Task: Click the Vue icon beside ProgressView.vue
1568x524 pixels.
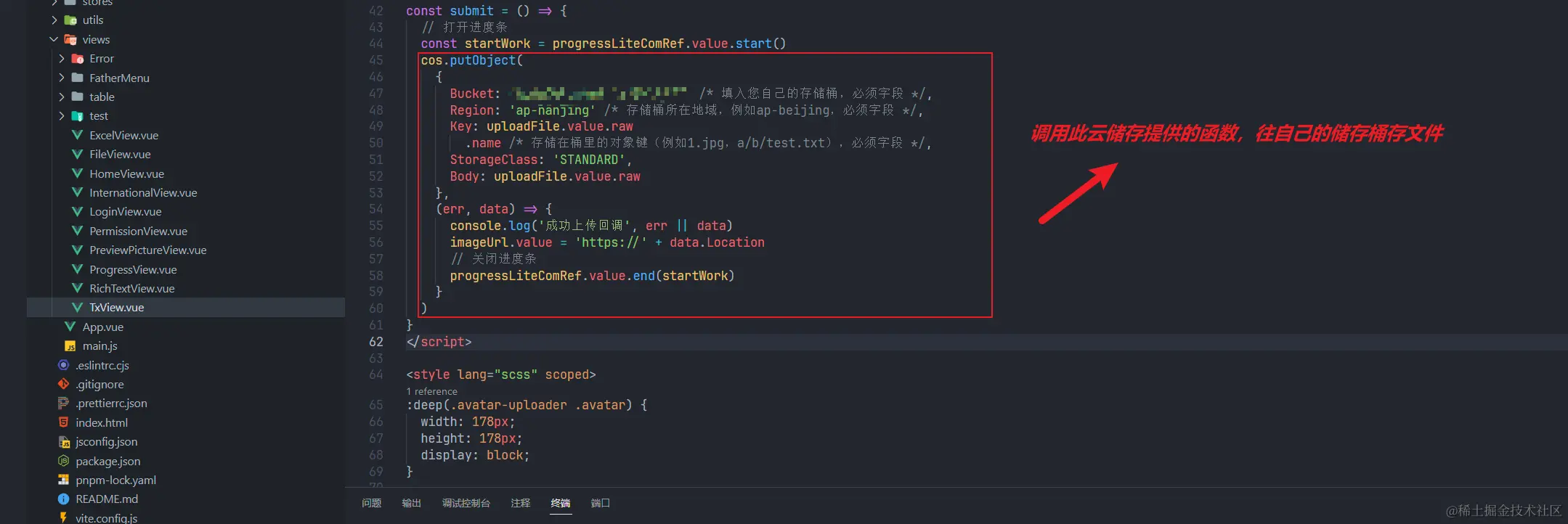Action: coord(77,269)
